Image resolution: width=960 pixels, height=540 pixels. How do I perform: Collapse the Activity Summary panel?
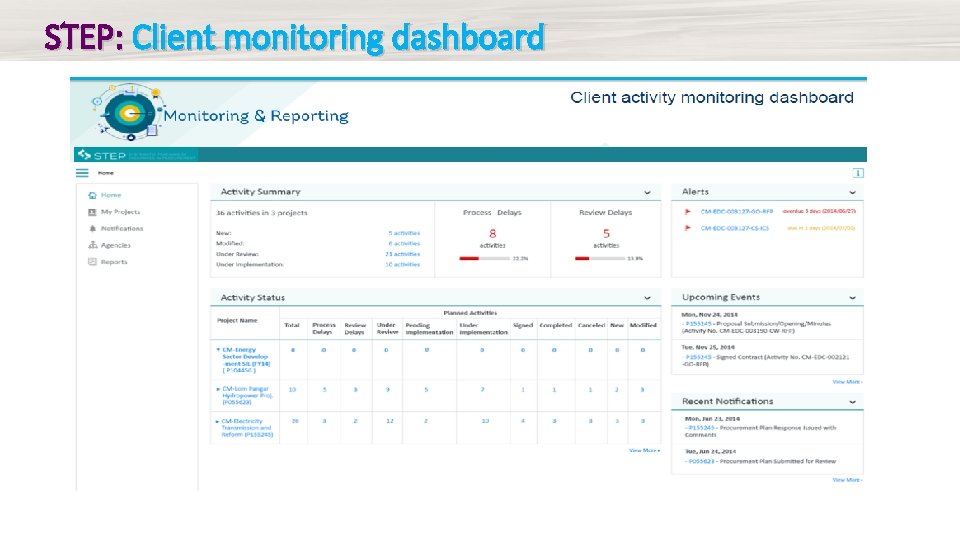click(647, 193)
